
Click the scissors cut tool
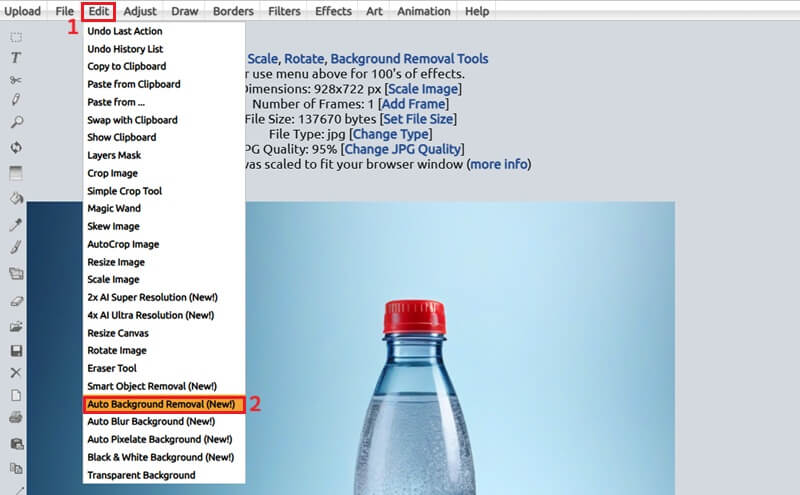point(16,80)
